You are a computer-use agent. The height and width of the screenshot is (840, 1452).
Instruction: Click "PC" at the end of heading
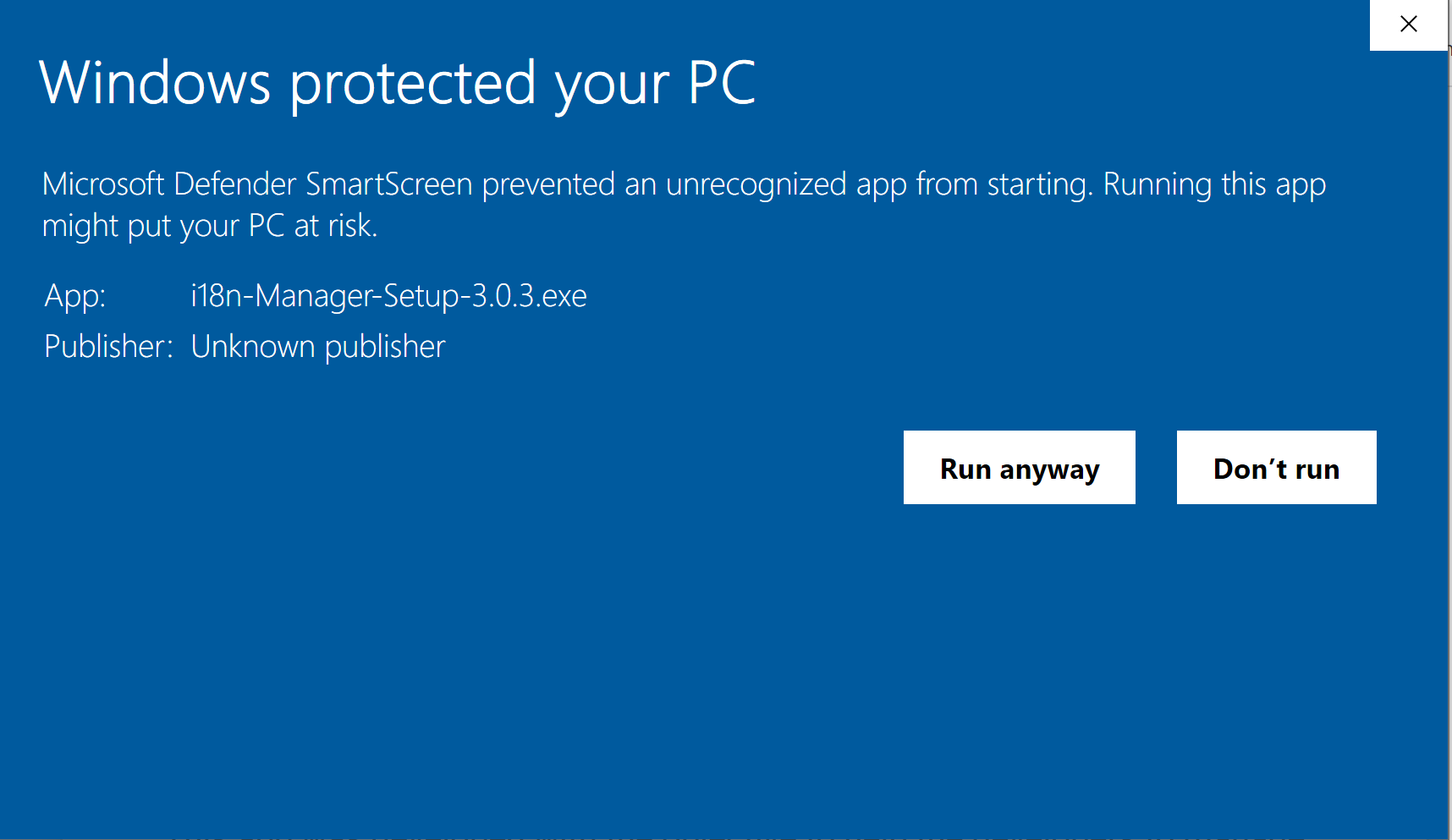click(721, 83)
